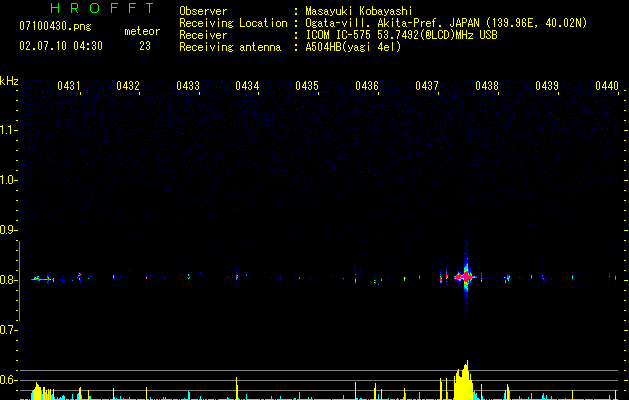The width and height of the screenshot is (629, 400).
Task: Select antenna value A504HB(yagi 4el)
Action: click(353, 47)
